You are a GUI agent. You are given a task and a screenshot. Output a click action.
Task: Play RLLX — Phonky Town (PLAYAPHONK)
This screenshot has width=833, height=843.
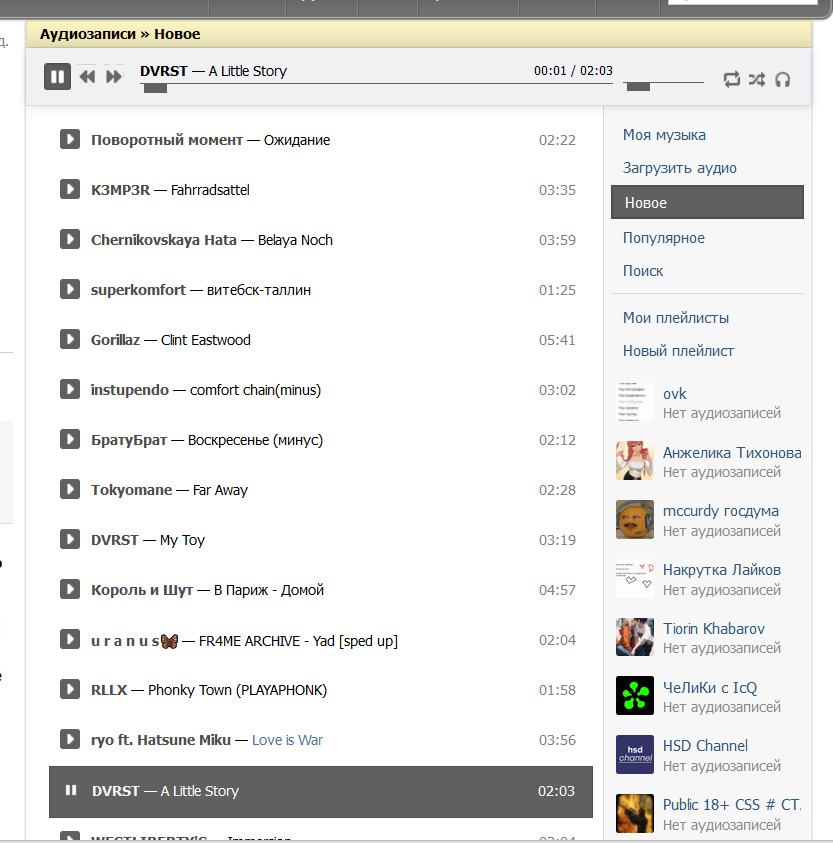[69, 689]
